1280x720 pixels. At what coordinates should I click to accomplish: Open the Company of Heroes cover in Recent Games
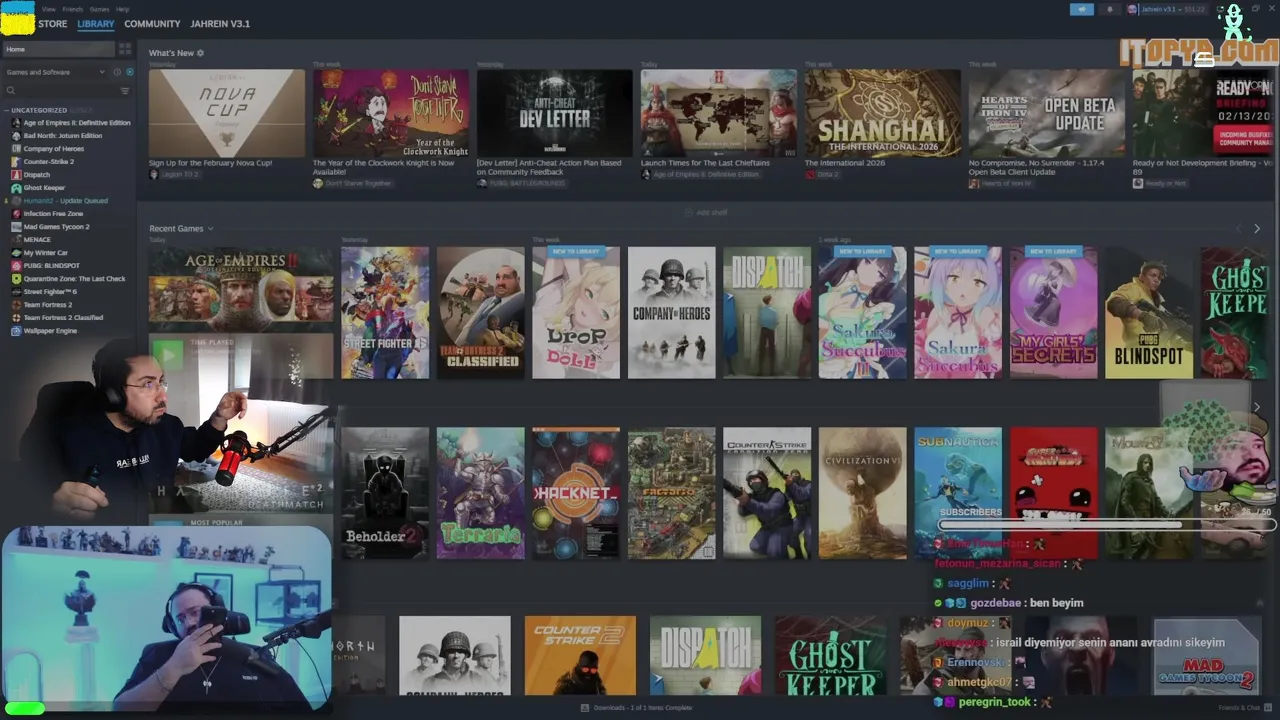(672, 313)
